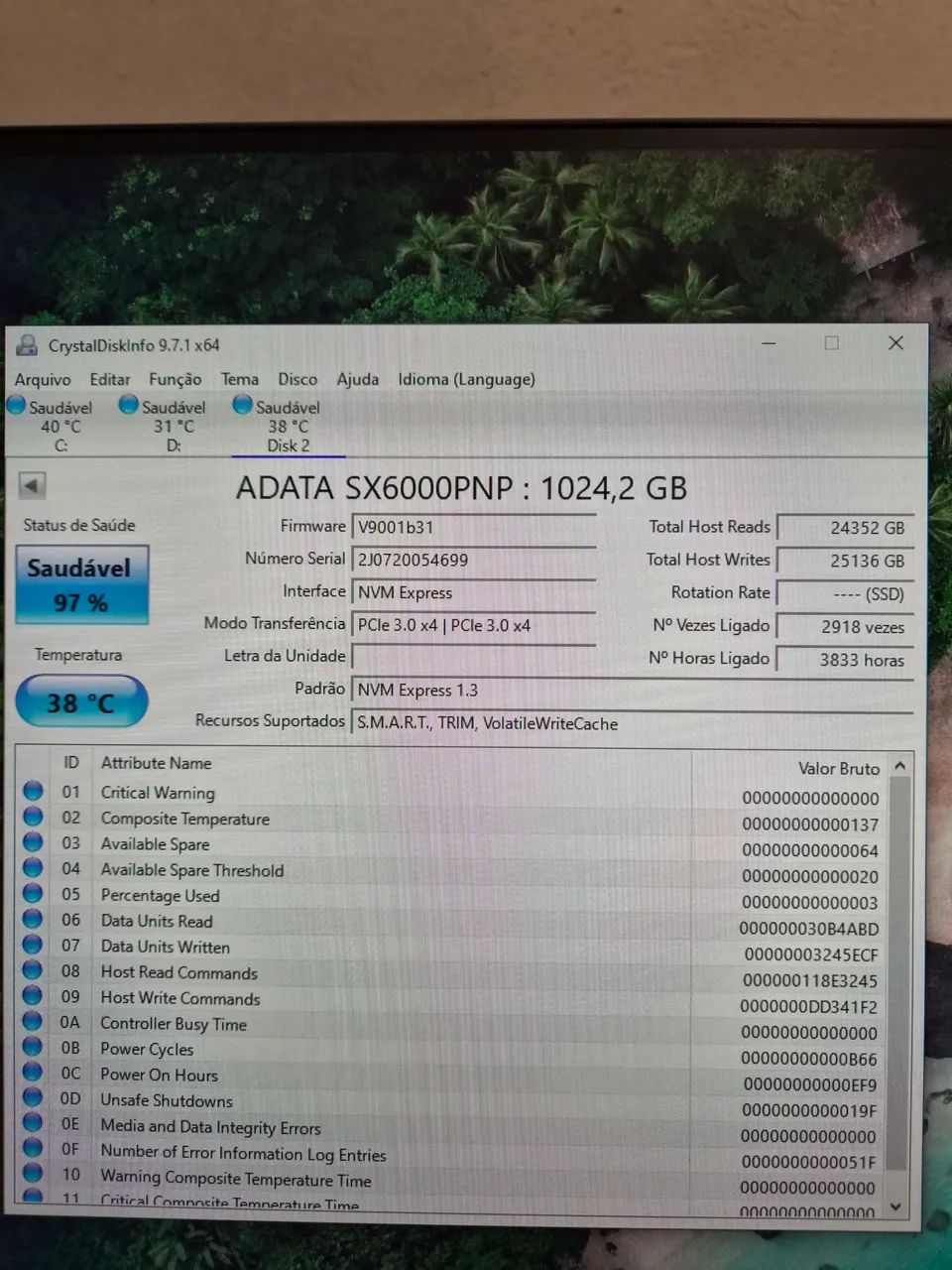Click the status orb for Data Units Written
The width and height of the screenshot is (952, 1270).
point(33,945)
